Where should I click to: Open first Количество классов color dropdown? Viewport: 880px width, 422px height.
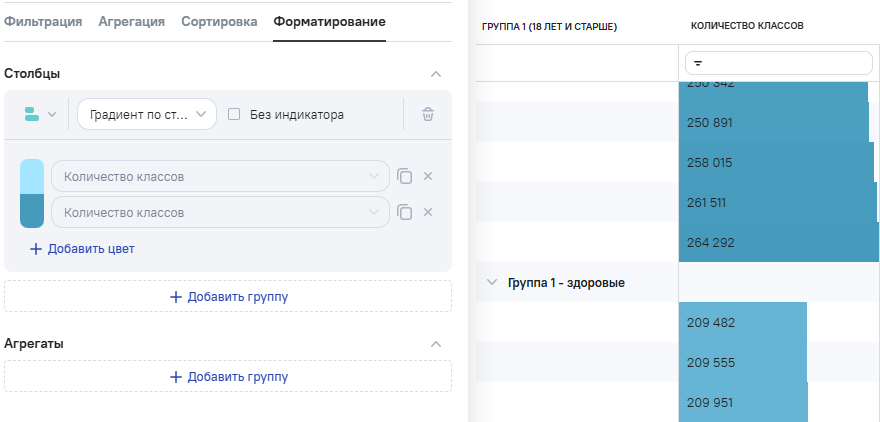(x=220, y=177)
